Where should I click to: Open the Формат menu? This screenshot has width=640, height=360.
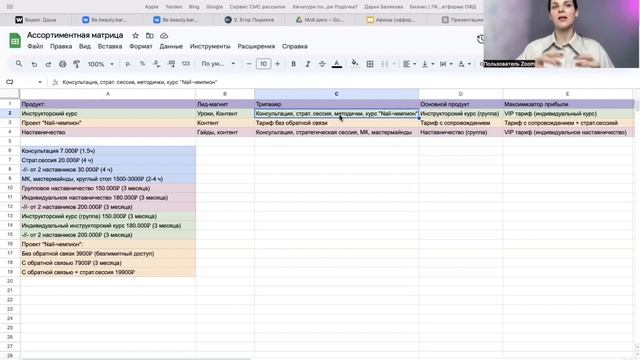(x=141, y=46)
